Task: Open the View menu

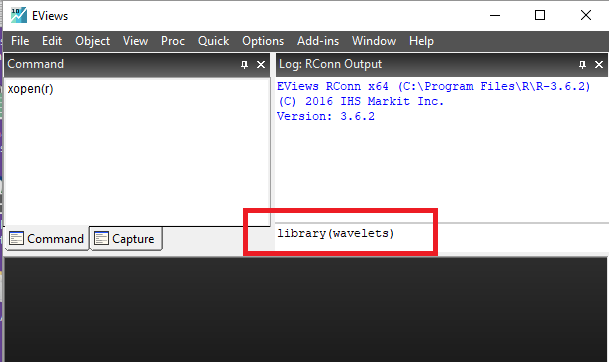Action: click(135, 41)
